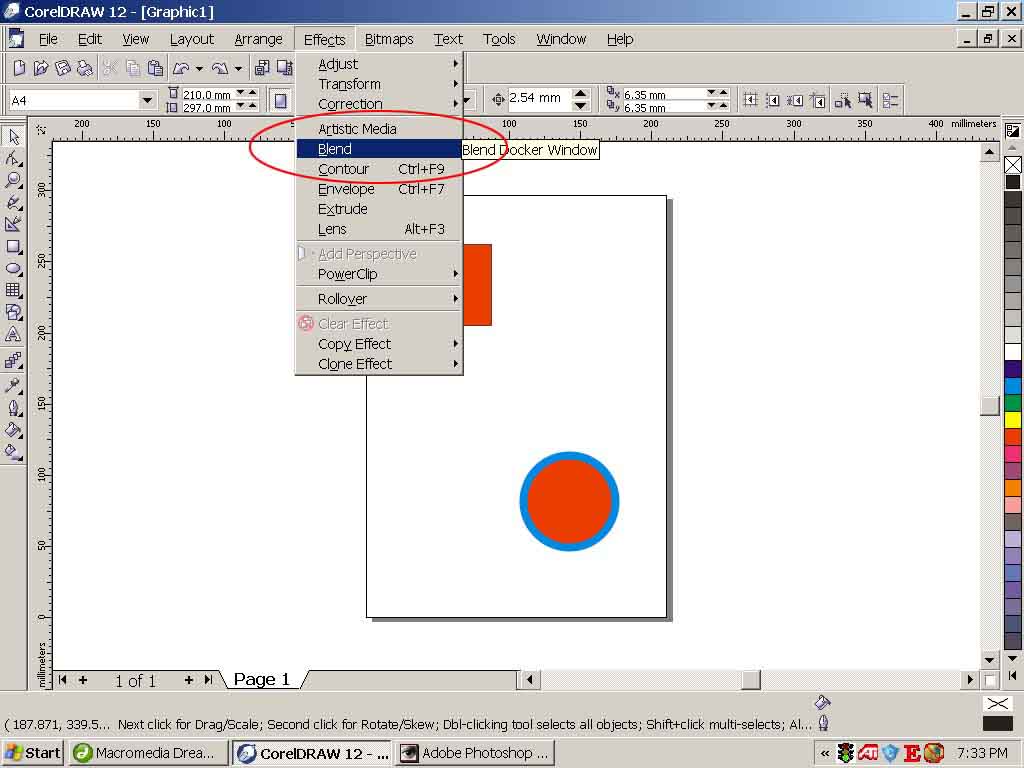The height and width of the screenshot is (768, 1024).
Task: Expand the Redo history dropdown arrow
Action: click(238, 68)
